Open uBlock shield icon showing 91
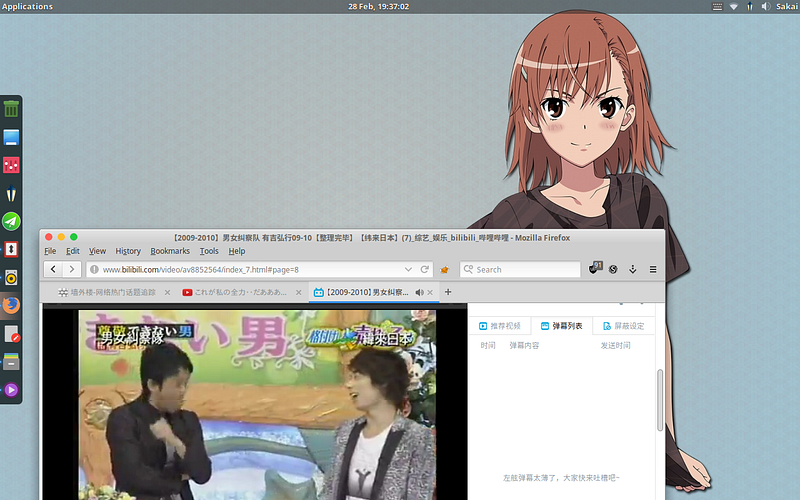Screen dimensions: 800x500 [x=595, y=268]
